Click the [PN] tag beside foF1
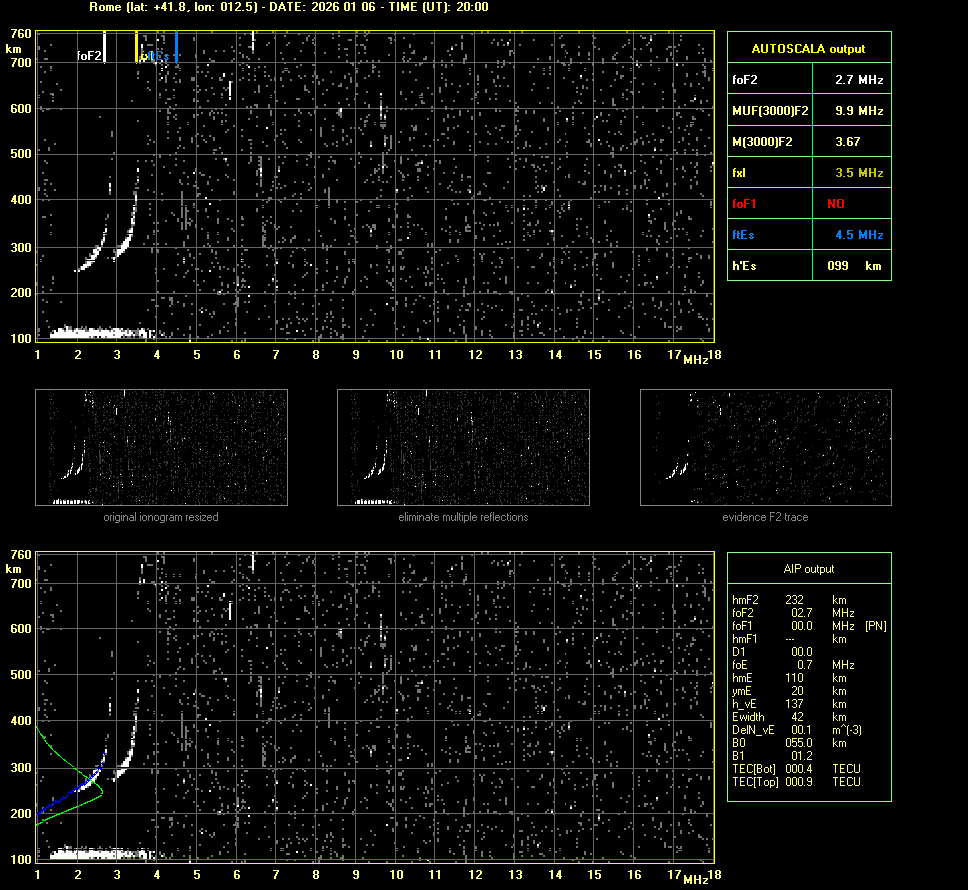The image size is (968, 890). pos(875,626)
